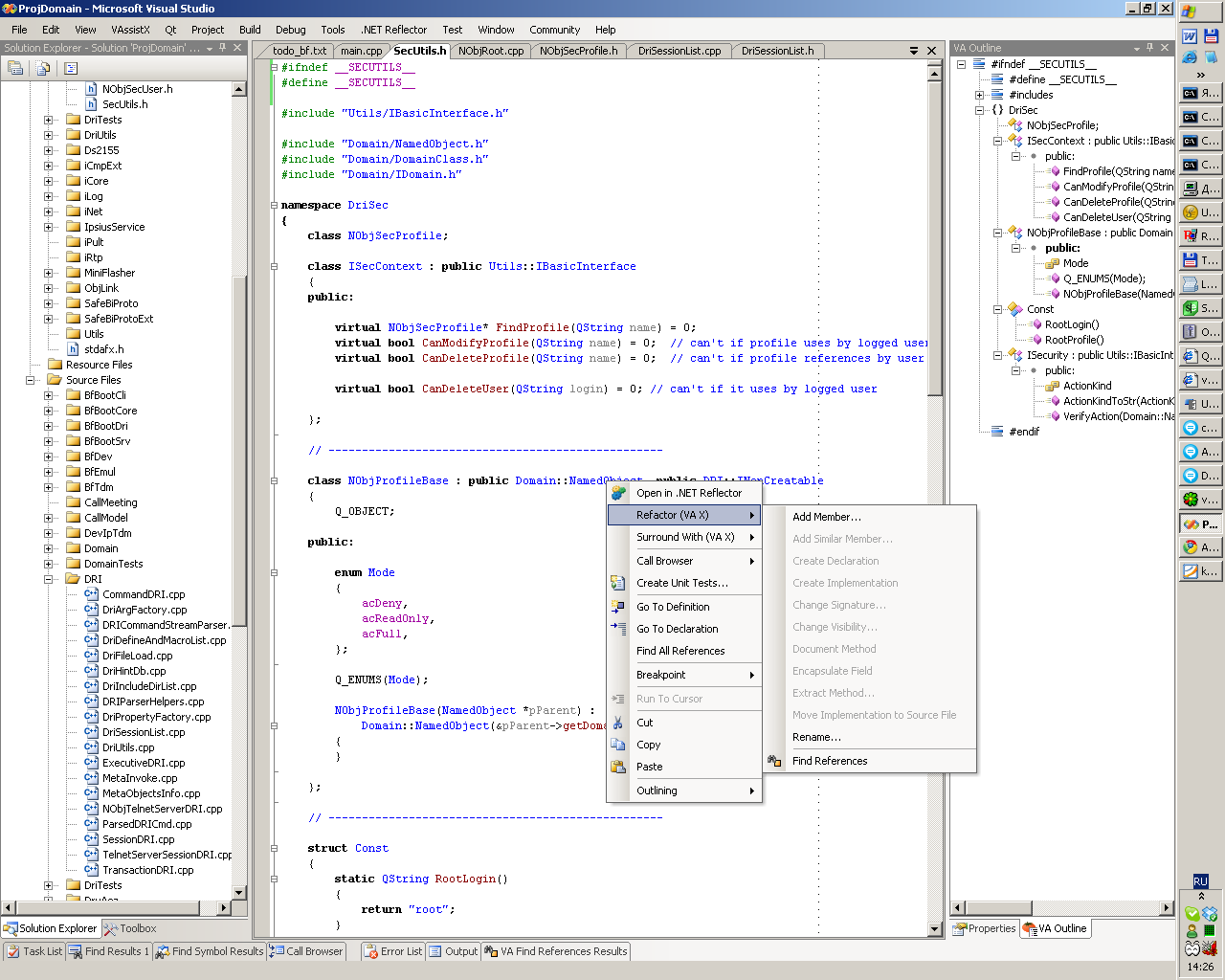Image resolution: width=1225 pixels, height=980 pixels.
Task: Open Find Symbol Results tab
Action: [209, 951]
